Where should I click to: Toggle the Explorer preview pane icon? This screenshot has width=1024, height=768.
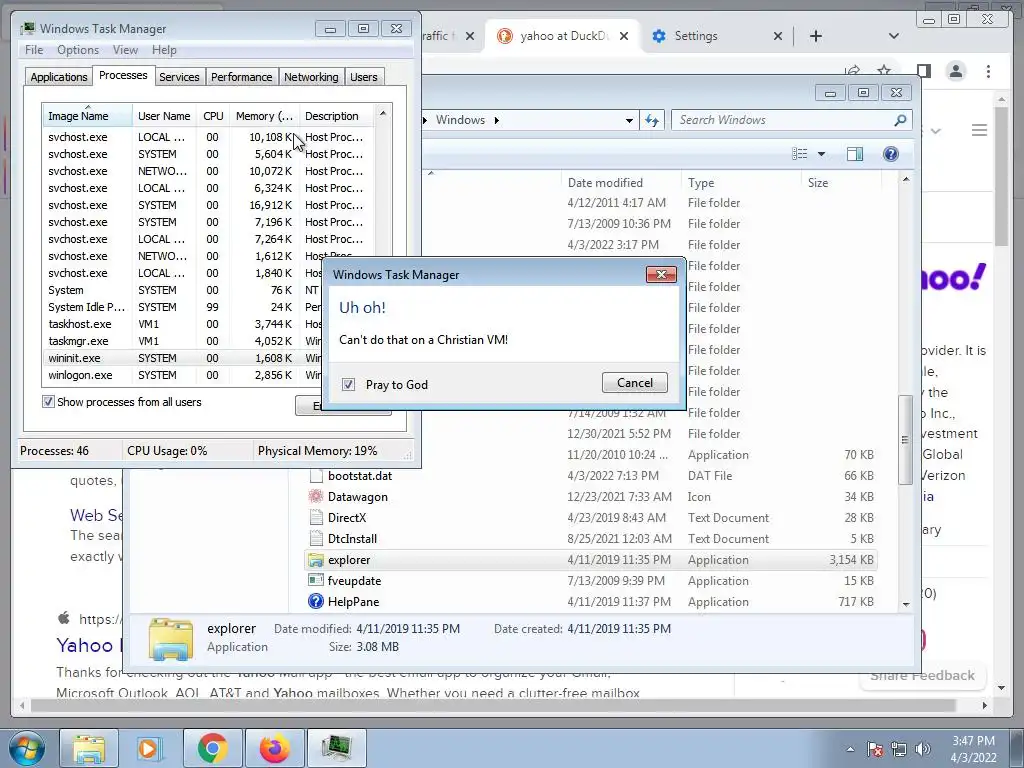[x=855, y=153]
